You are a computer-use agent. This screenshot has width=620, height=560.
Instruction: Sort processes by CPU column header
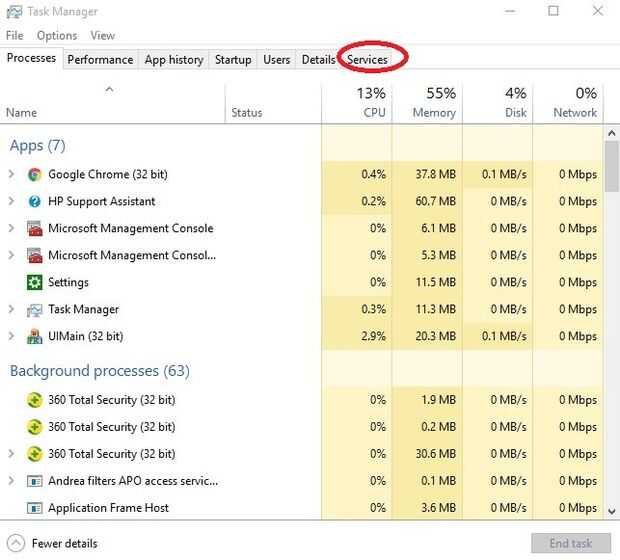coord(360,103)
